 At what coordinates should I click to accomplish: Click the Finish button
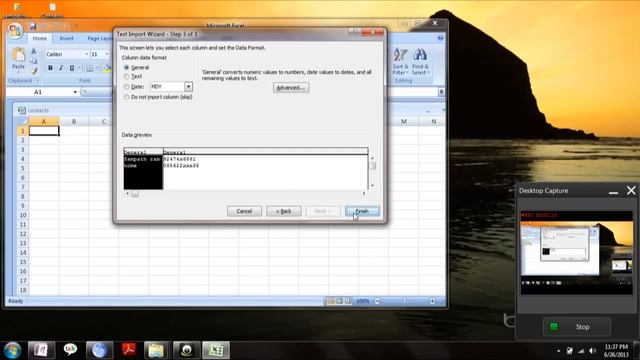[x=362, y=211]
